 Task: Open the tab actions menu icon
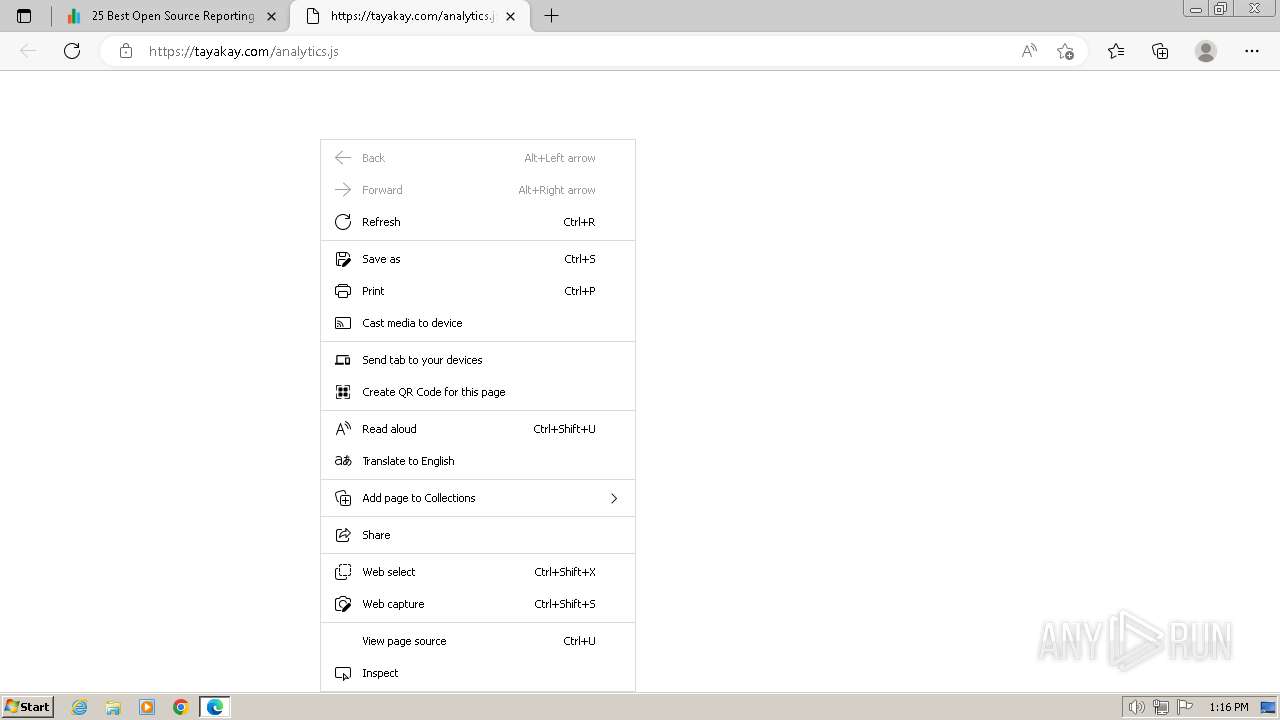24,16
